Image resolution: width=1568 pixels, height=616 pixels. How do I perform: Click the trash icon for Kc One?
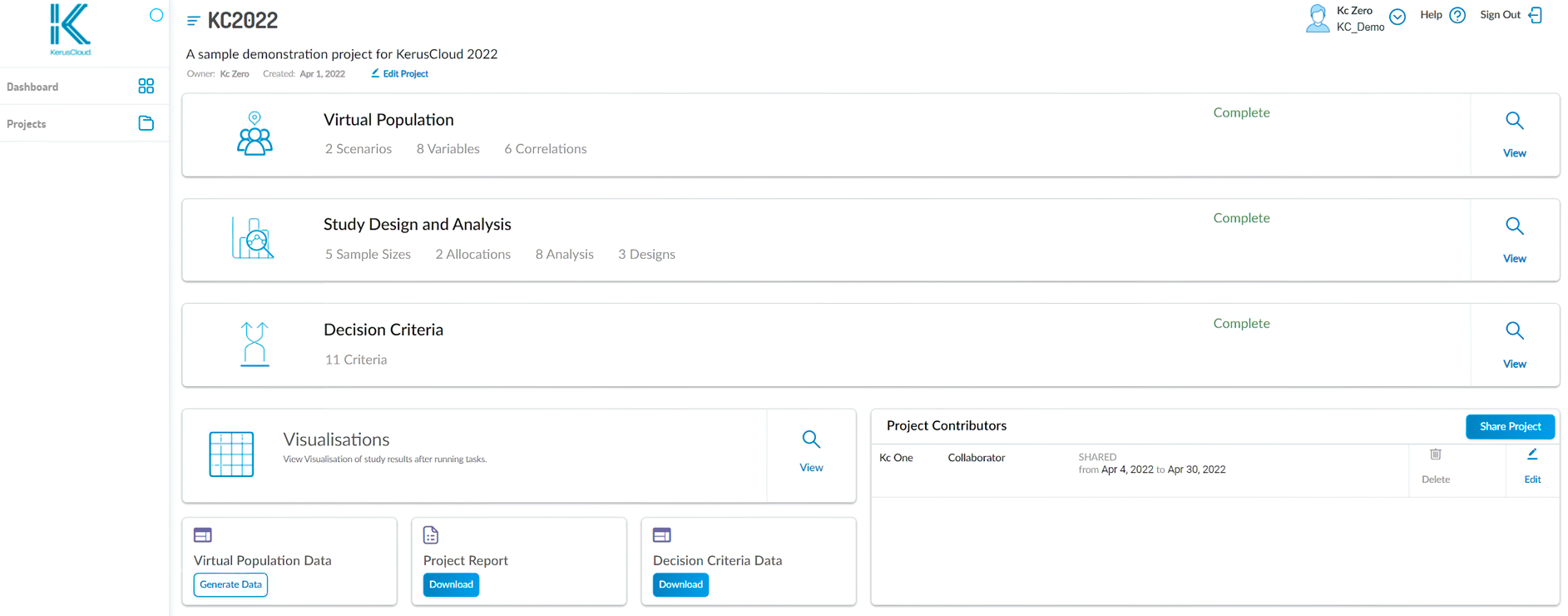[1436, 455]
